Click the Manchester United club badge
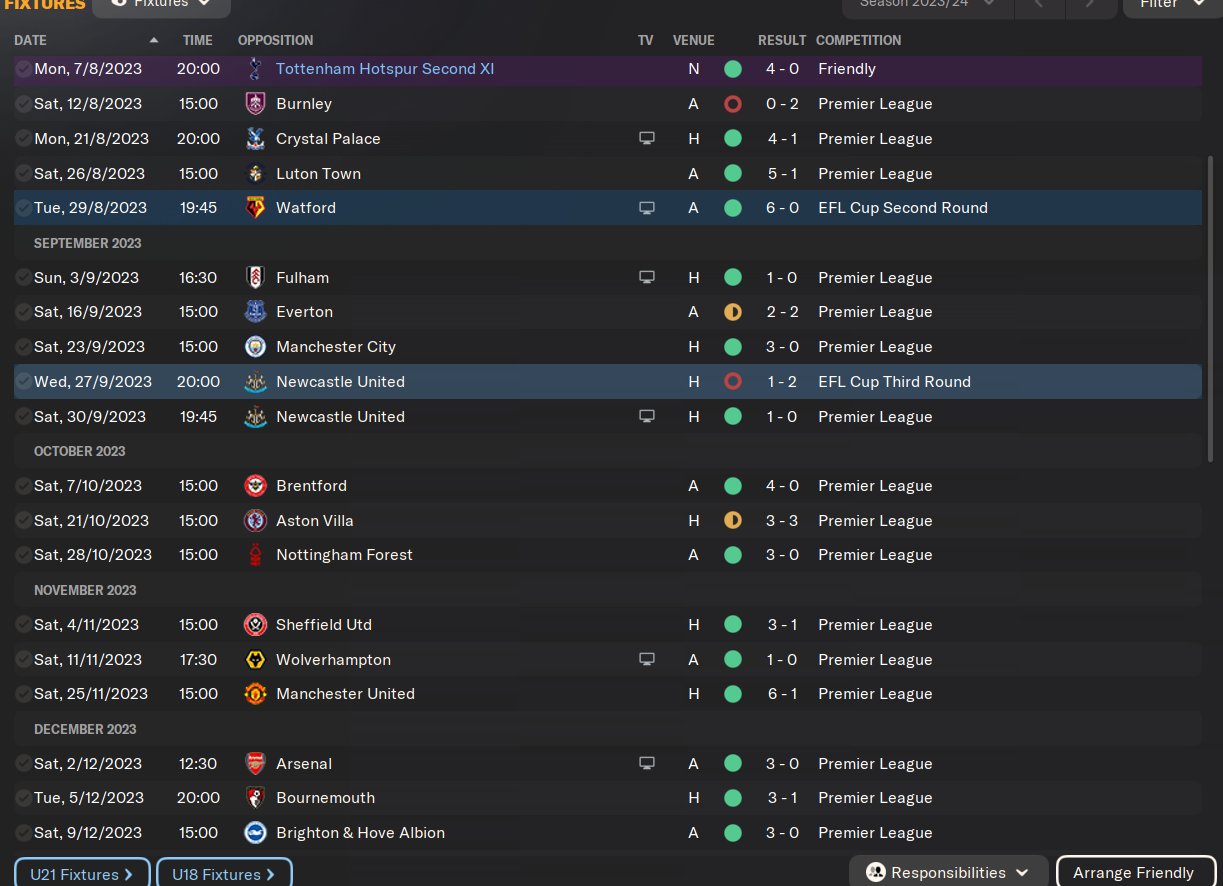 [255, 694]
